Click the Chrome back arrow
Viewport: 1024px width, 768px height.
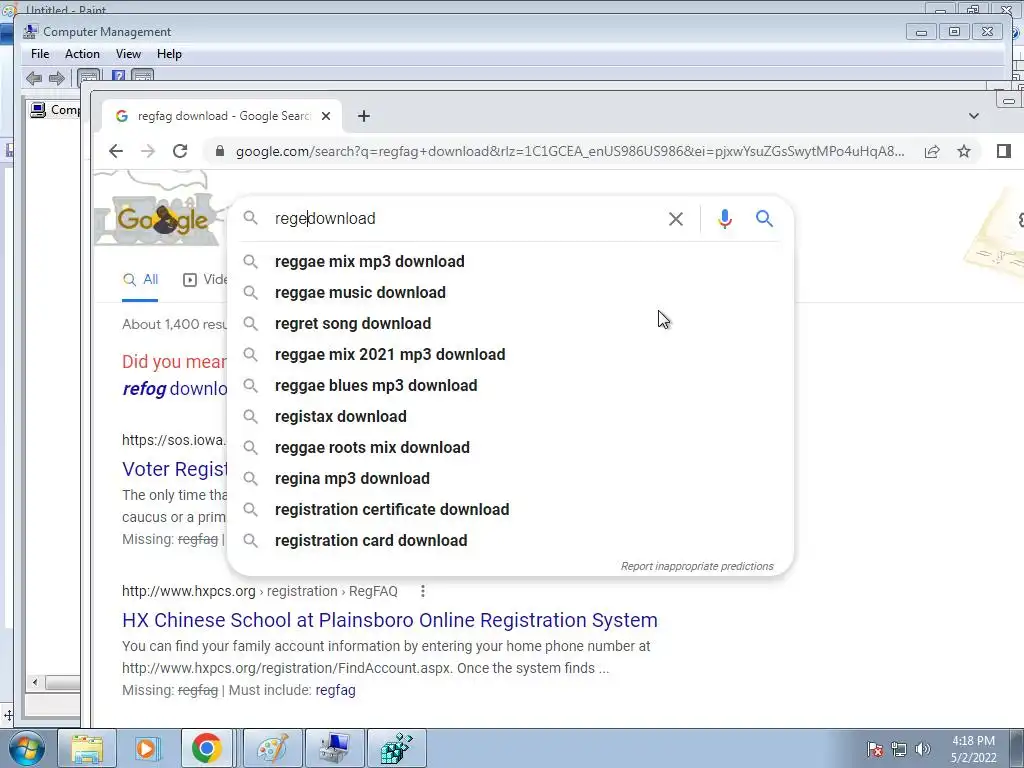click(x=116, y=152)
